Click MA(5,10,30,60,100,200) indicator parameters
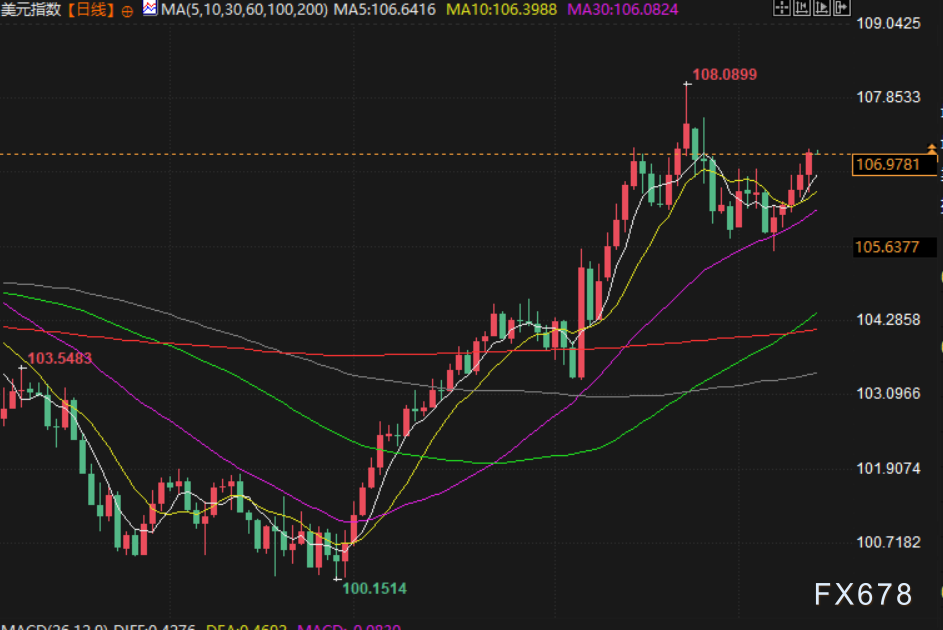 tap(245, 10)
